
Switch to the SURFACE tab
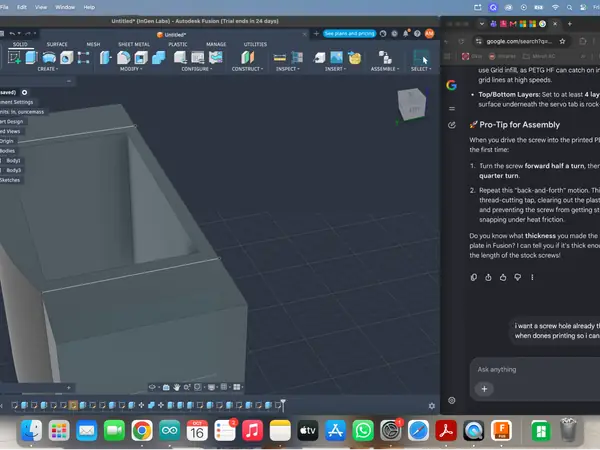[57, 44]
